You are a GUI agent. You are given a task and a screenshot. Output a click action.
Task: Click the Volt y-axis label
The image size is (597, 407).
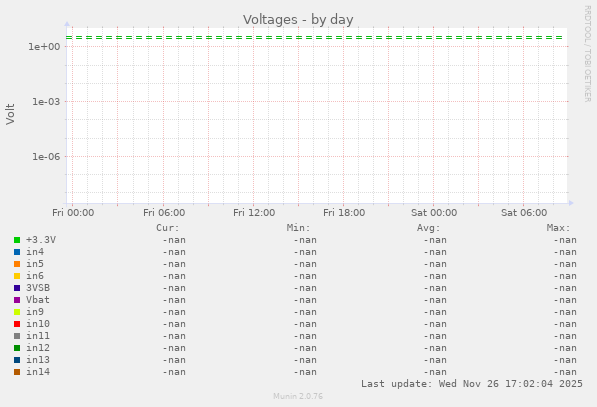(10, 114)
